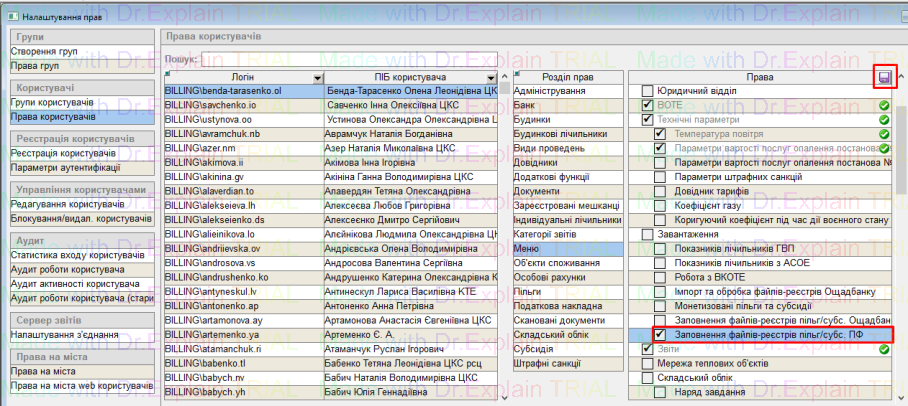Enable the Юридичний відділ checkbox
This screenshot has width=908, height=406.
tap(647, 91)
